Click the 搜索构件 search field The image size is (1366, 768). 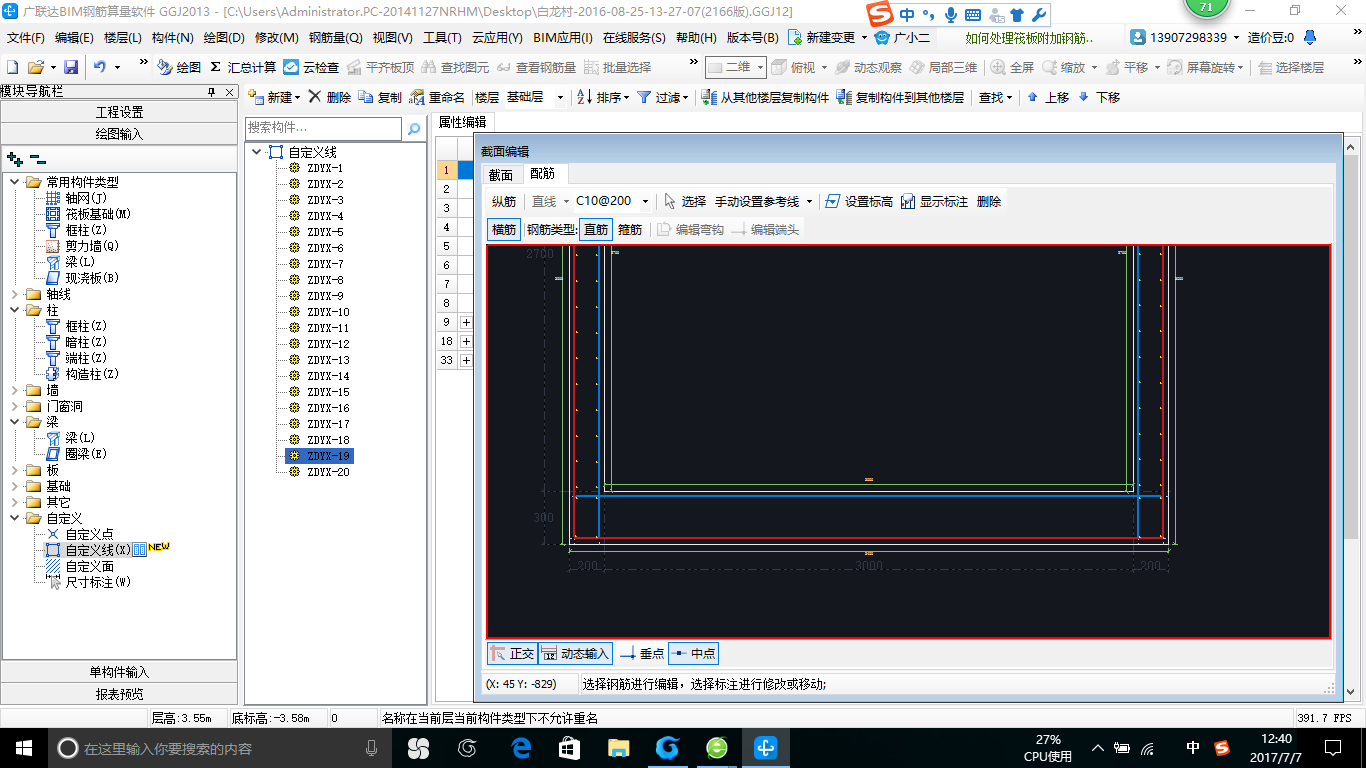pos(323,129)
